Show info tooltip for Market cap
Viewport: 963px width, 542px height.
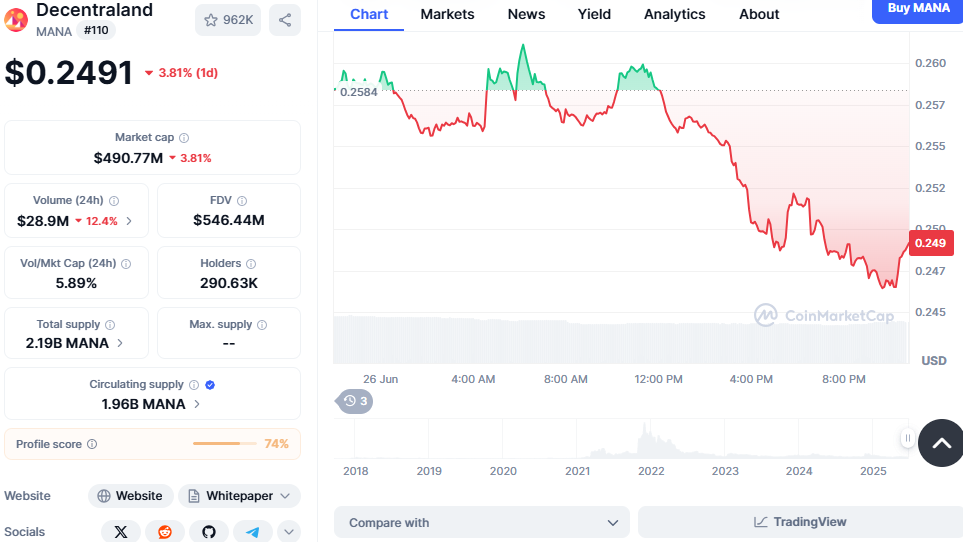point(184,137)
